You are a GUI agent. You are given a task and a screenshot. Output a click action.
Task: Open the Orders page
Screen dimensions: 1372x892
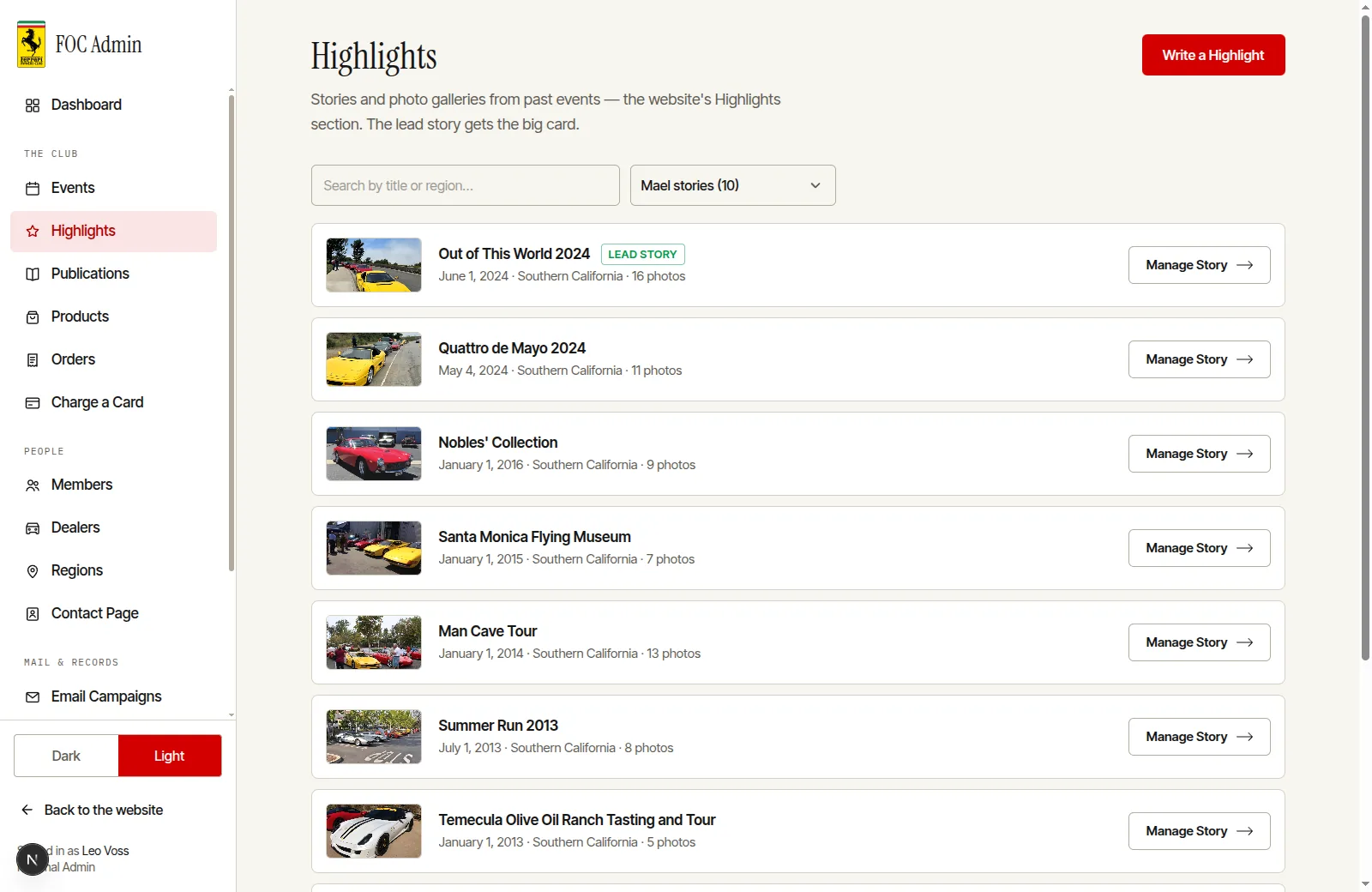click(x=113, y=359)
